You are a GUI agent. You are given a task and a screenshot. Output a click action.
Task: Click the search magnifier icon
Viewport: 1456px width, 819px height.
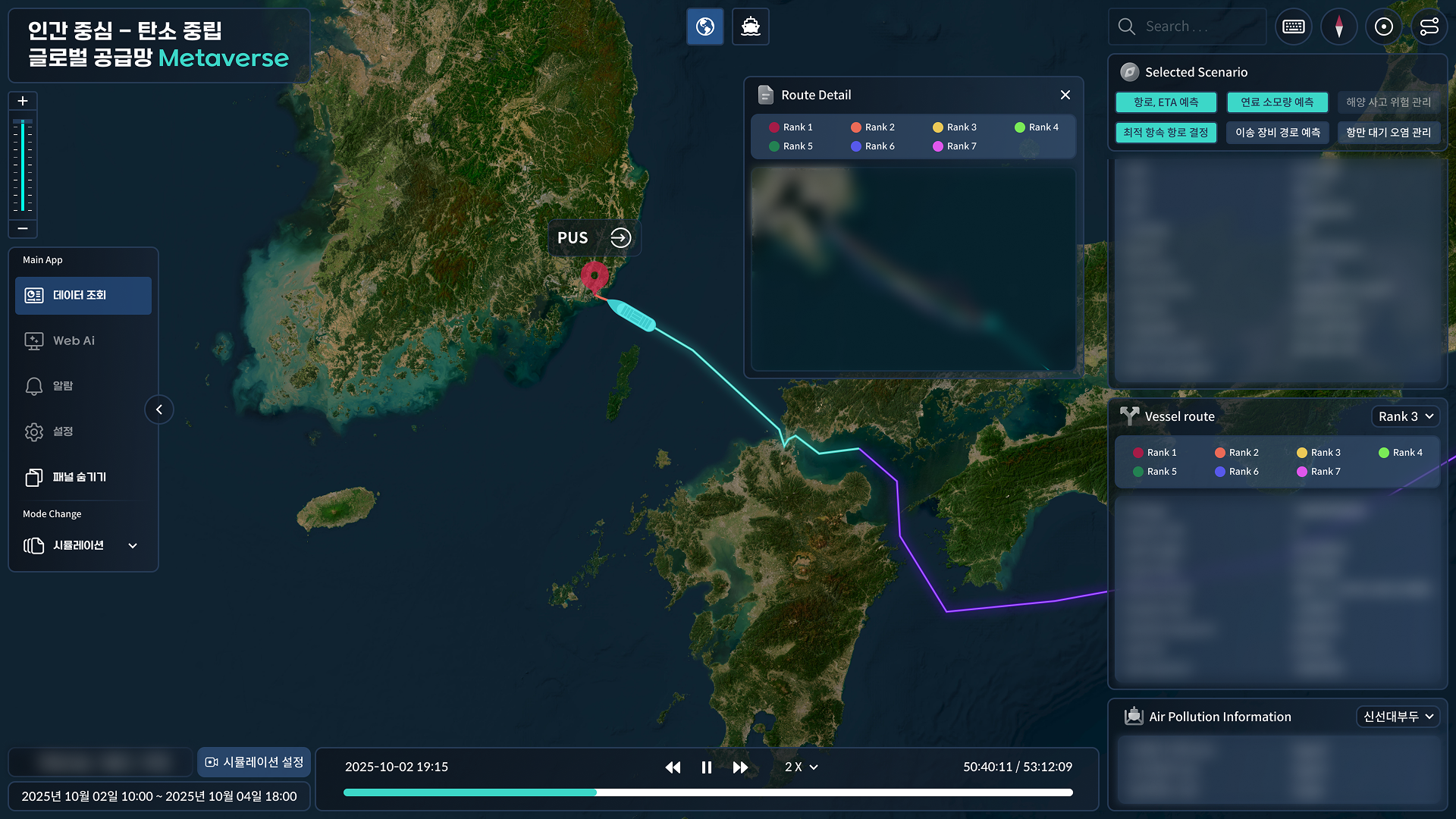1127,27
